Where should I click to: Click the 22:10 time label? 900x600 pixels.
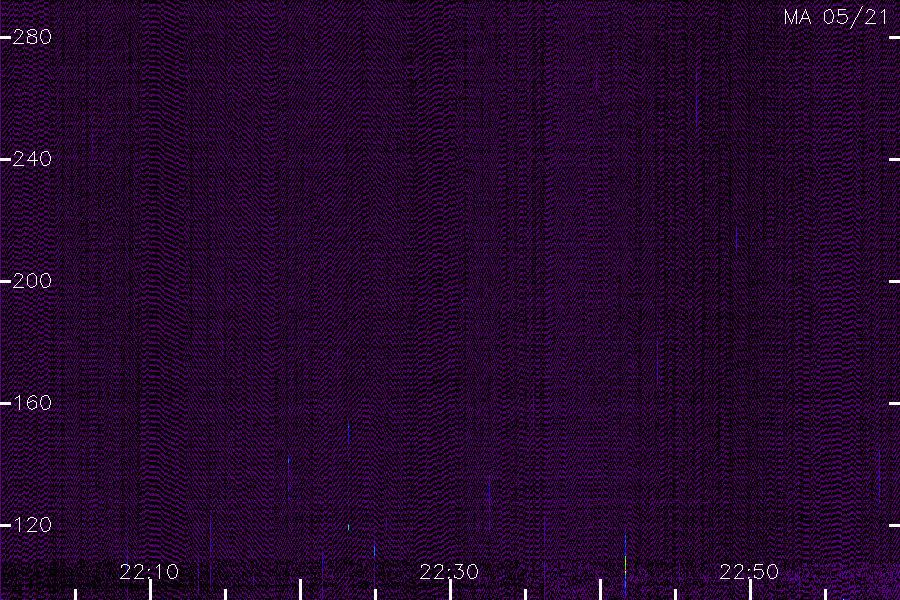point(149,572)
